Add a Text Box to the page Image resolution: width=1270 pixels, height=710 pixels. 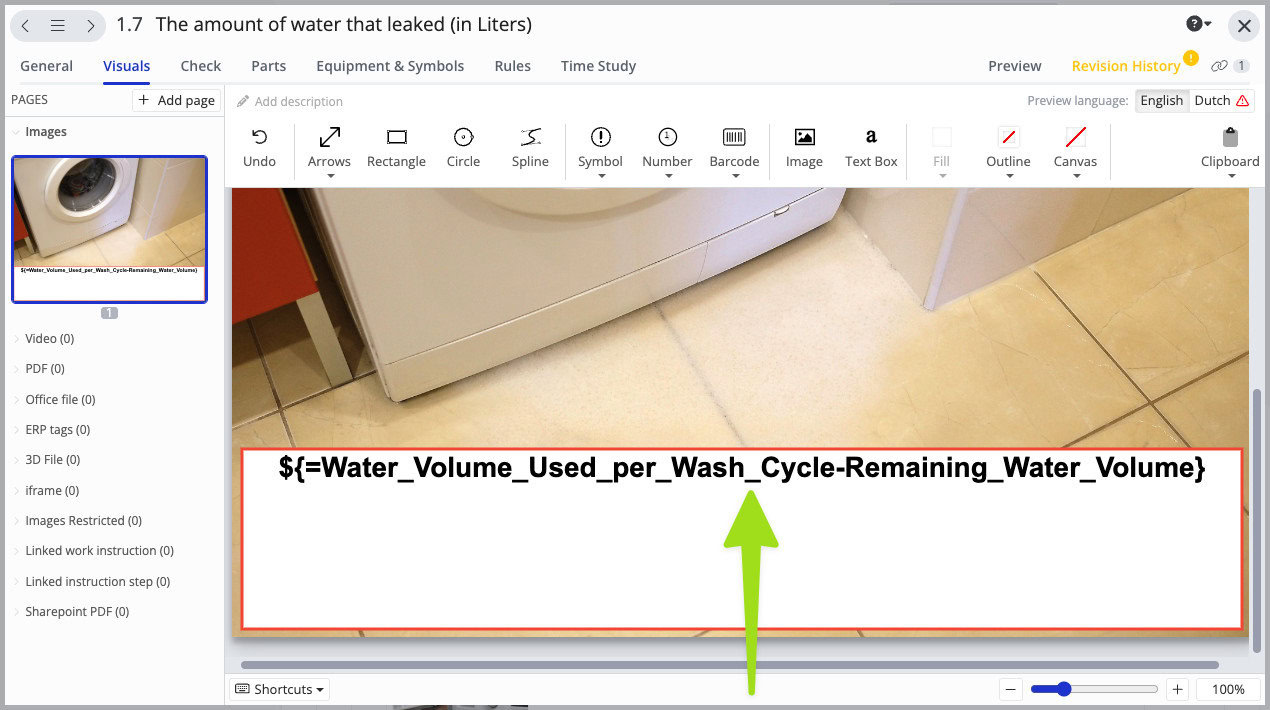[870, 148]
